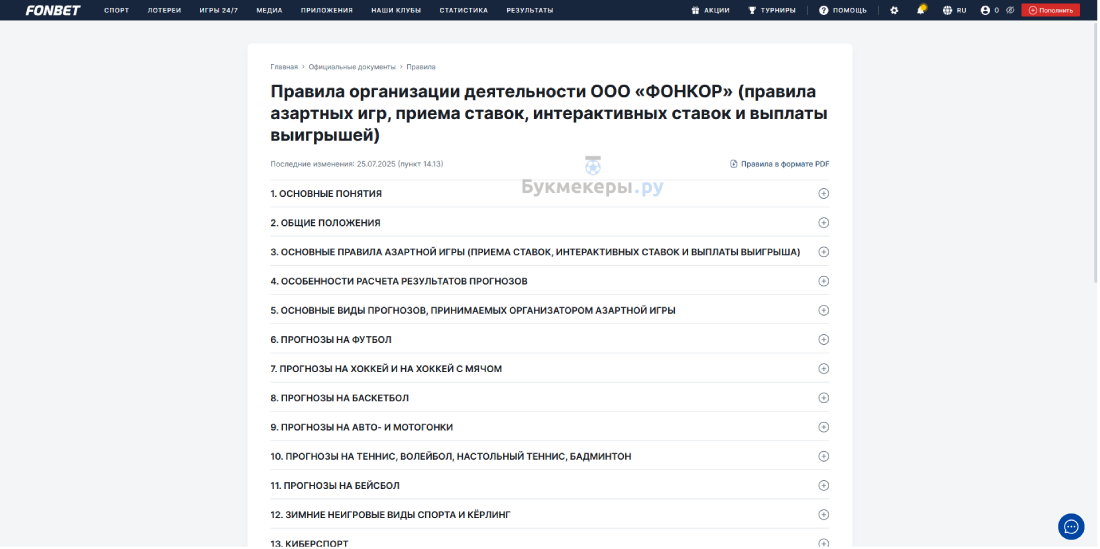1100x549 pixels.
Task: Click the Правила breadcrumb
Action: point(421,67)
